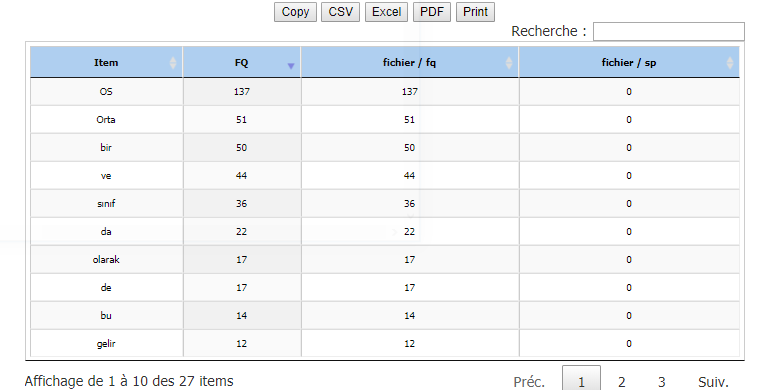The image size is (779, 390).
Task: Go to page 2 of results
Action: point(622,382)
